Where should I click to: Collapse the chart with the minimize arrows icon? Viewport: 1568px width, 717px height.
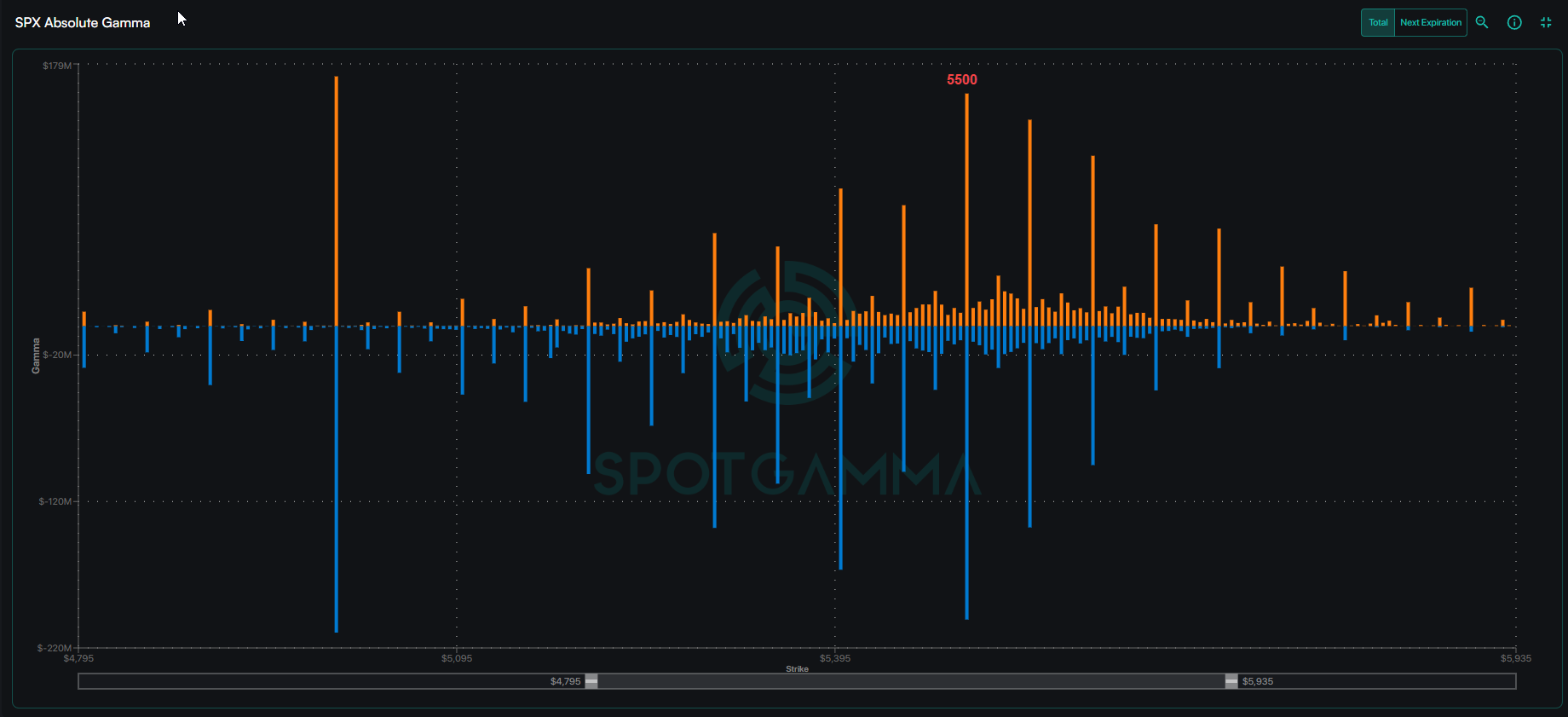click(x=1546, y=23)
